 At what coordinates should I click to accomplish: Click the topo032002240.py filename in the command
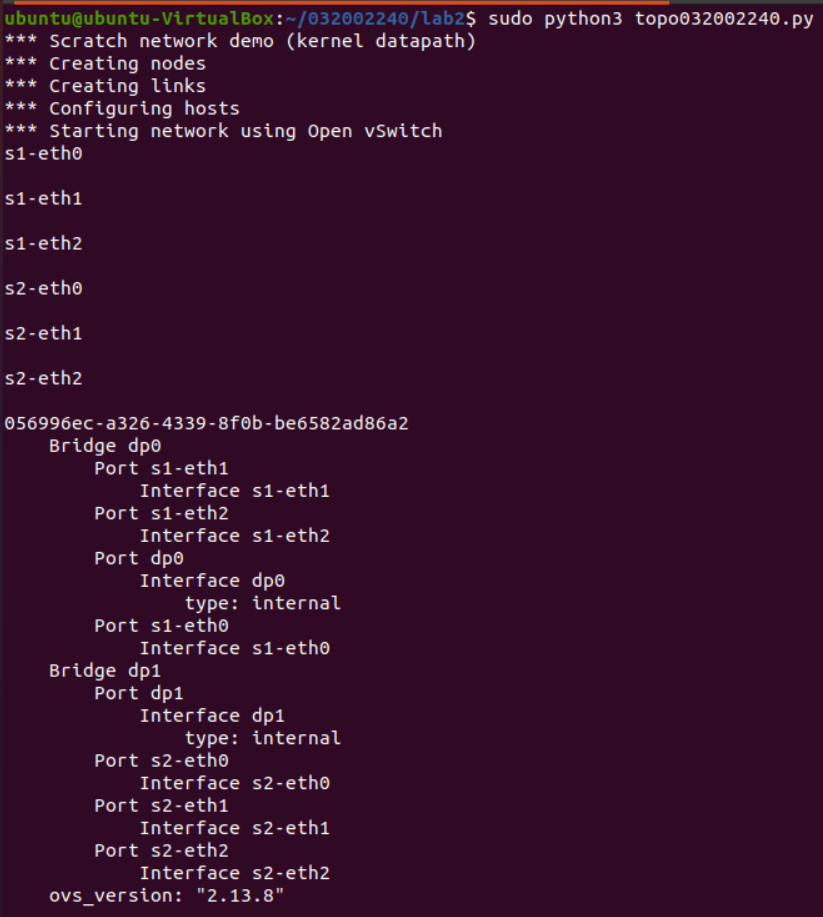click(723, 19)
